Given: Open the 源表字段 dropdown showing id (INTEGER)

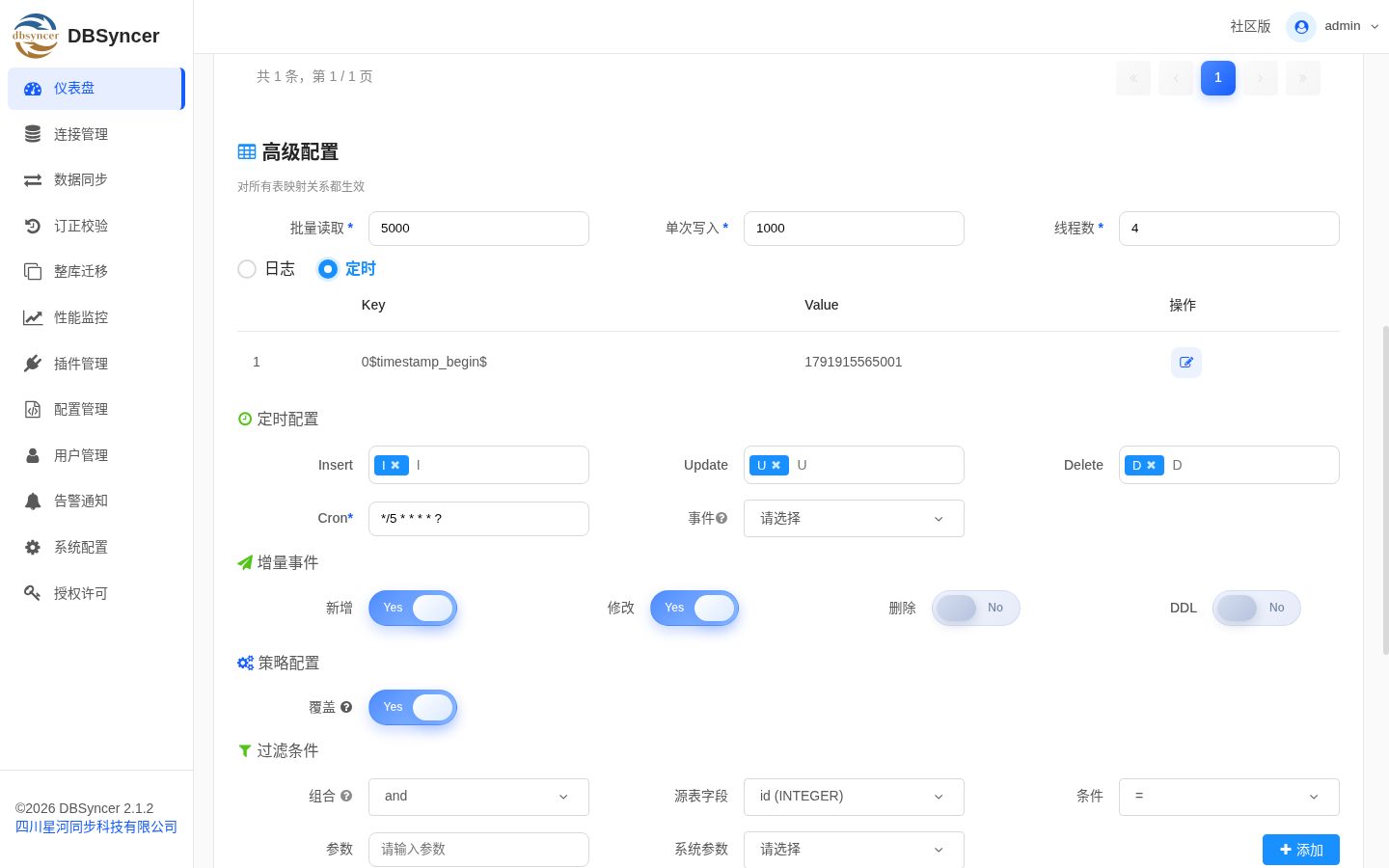Looking at the screenshot, I should pos(854,797).
